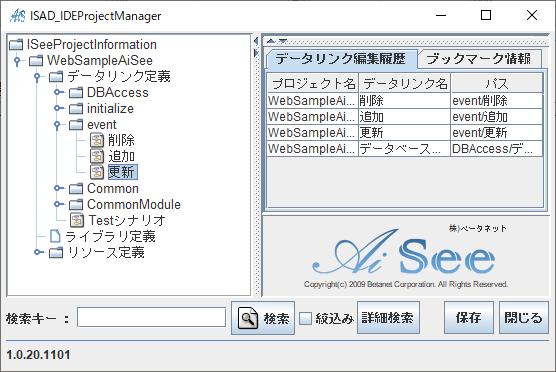The height and width of the screenshot is (372, 556).
Task: Click the ライブラリ定義 page icon
Action: coord(55,236)
